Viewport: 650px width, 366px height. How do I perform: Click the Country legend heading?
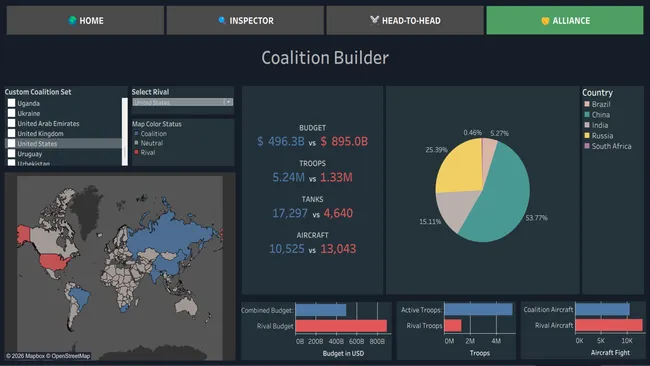[597, 93]
